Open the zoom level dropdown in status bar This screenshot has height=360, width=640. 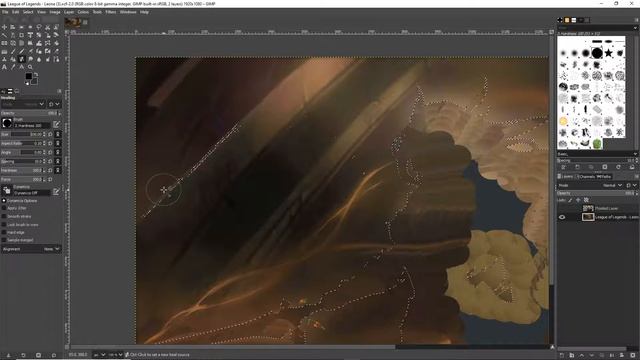116,355
